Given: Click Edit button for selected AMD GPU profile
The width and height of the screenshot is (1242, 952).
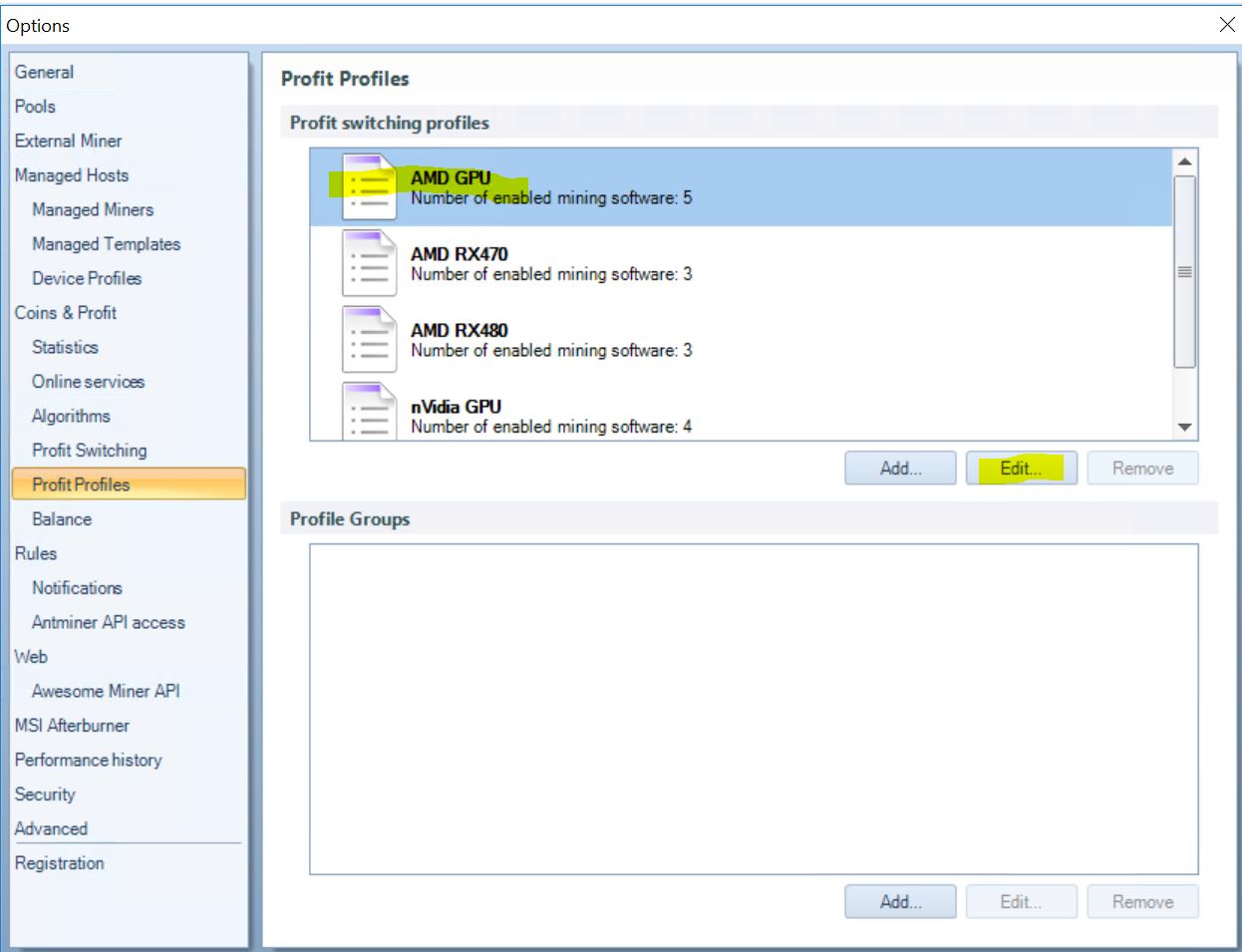Looking at the screenshot, I should click(1021, 469).
